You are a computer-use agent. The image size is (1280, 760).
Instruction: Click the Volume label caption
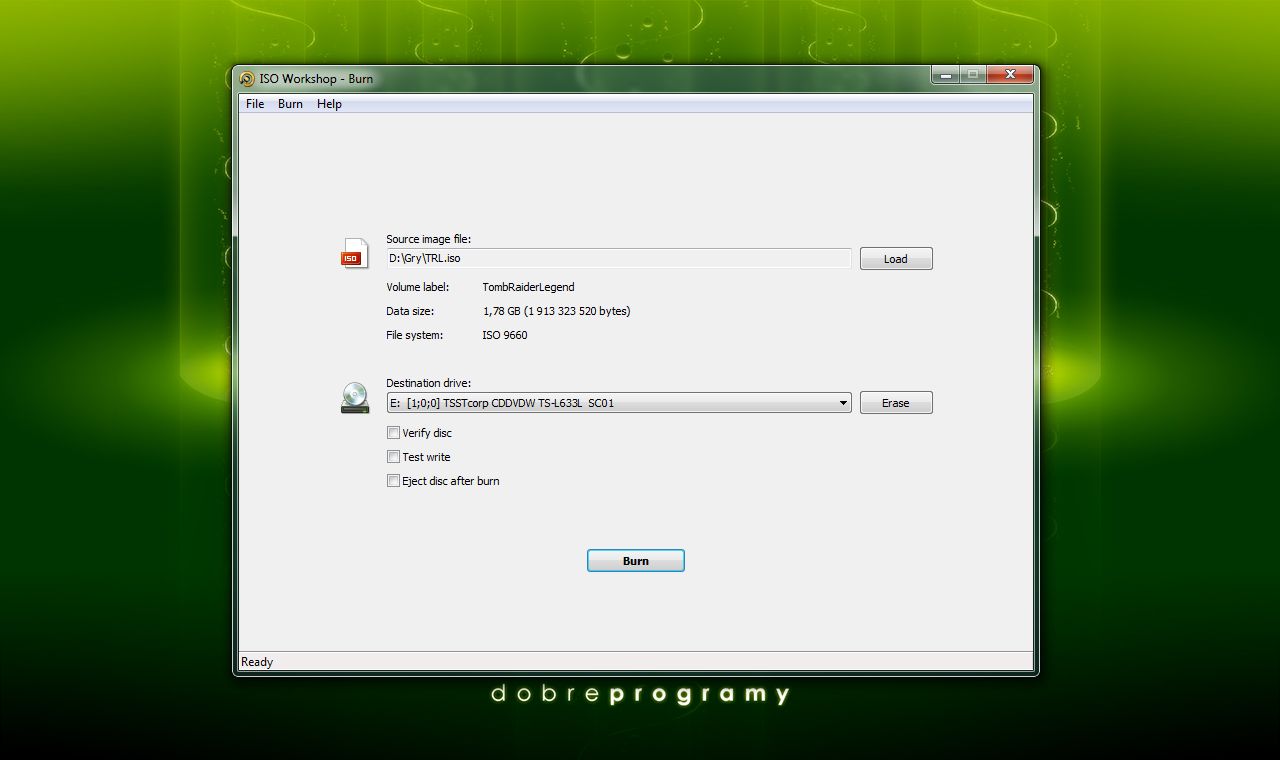[418, 287]
